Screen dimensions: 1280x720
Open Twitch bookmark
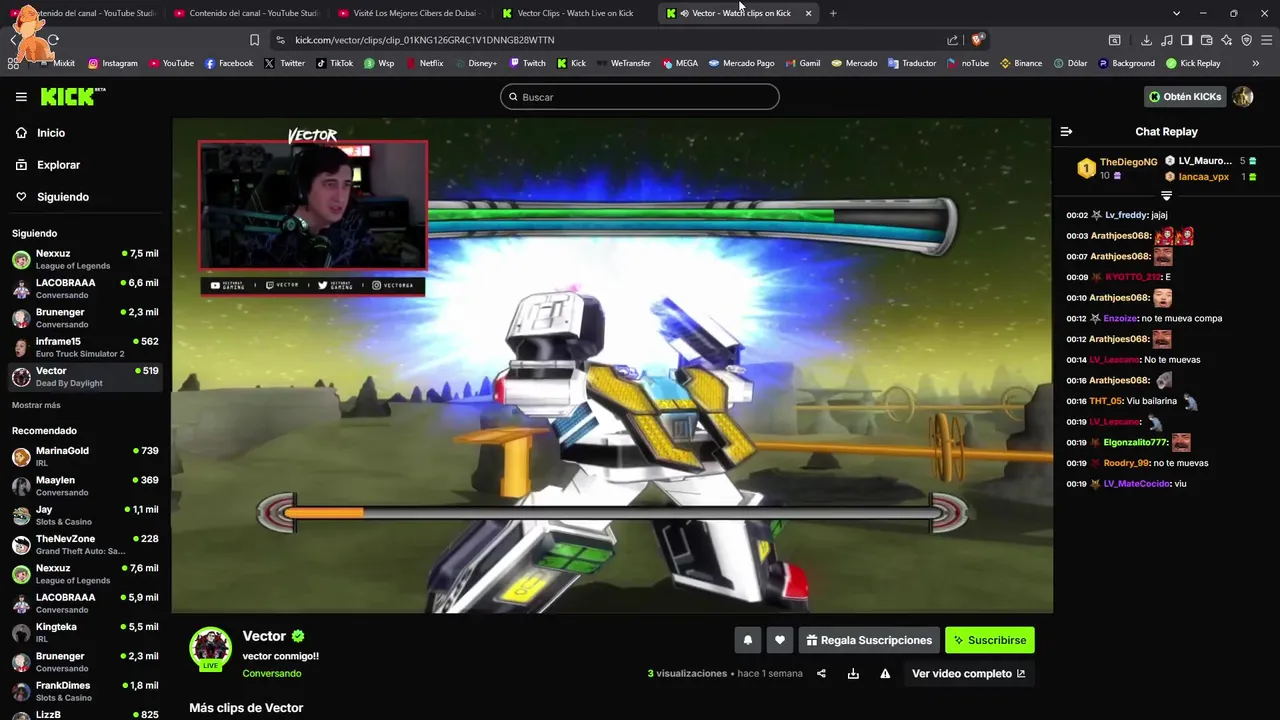528,63
